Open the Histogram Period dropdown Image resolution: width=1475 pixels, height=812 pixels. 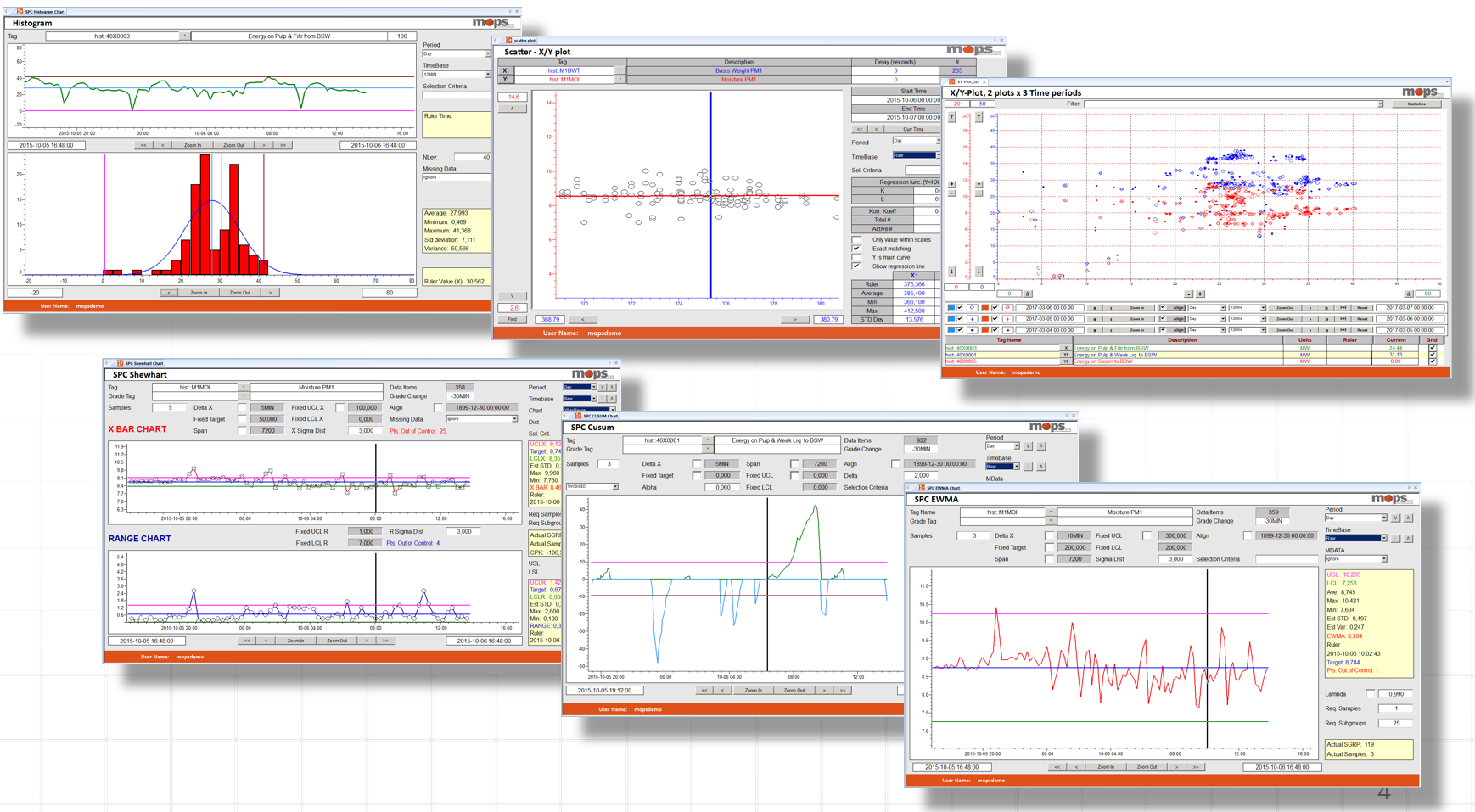pos(487,54)
